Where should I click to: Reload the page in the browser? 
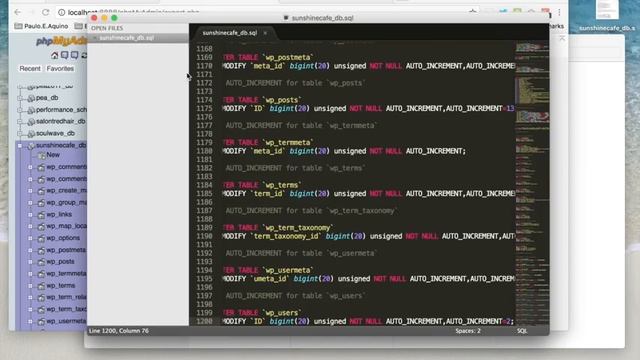46,12
